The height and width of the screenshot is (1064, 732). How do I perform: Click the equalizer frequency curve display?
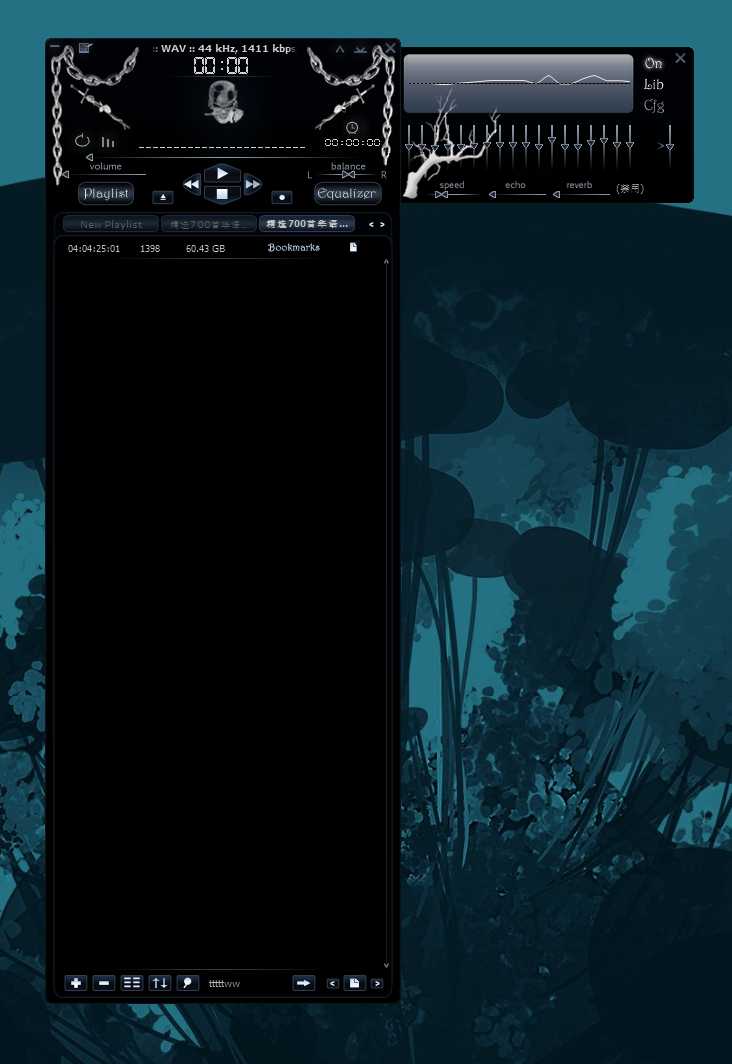click(x=518, y=83)
